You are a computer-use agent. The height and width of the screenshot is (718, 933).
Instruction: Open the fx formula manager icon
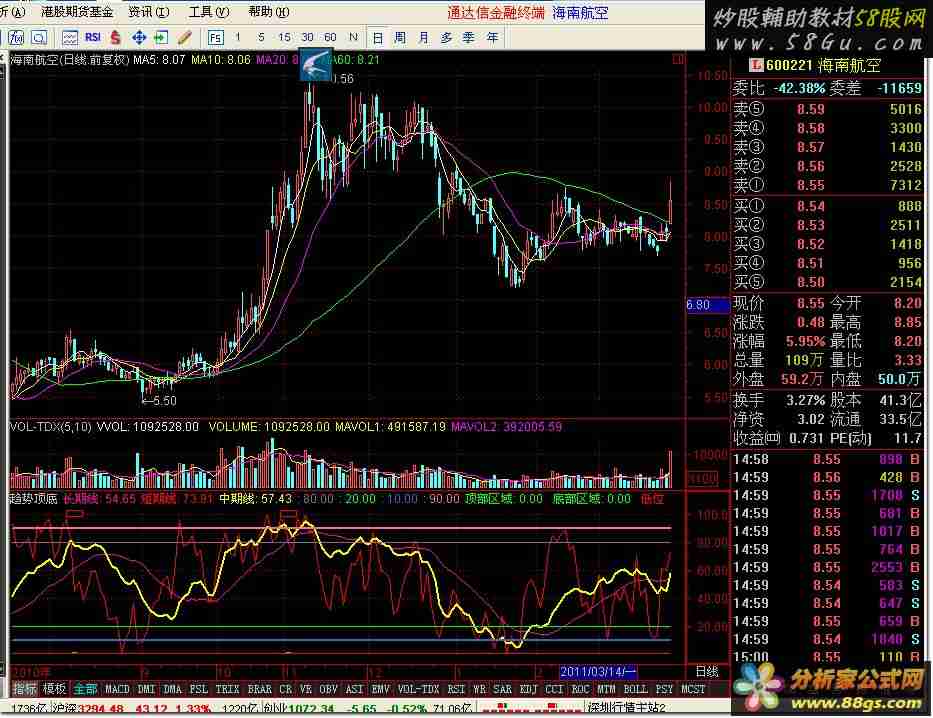[15, 38]
